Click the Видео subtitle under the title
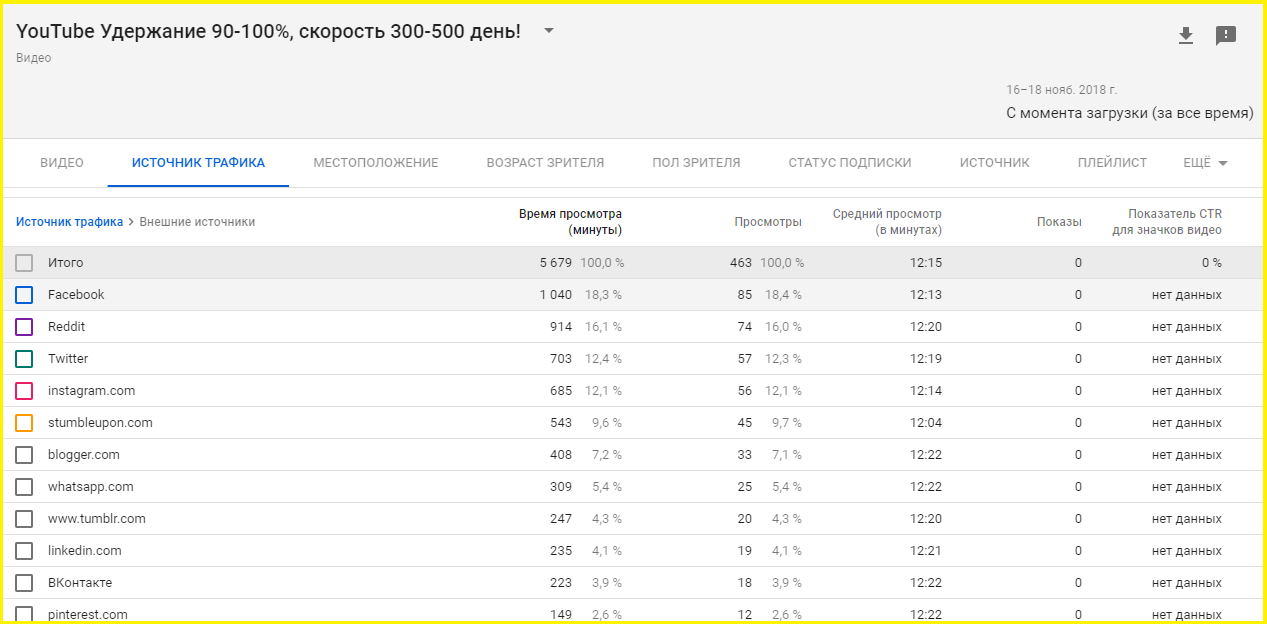 34,58
